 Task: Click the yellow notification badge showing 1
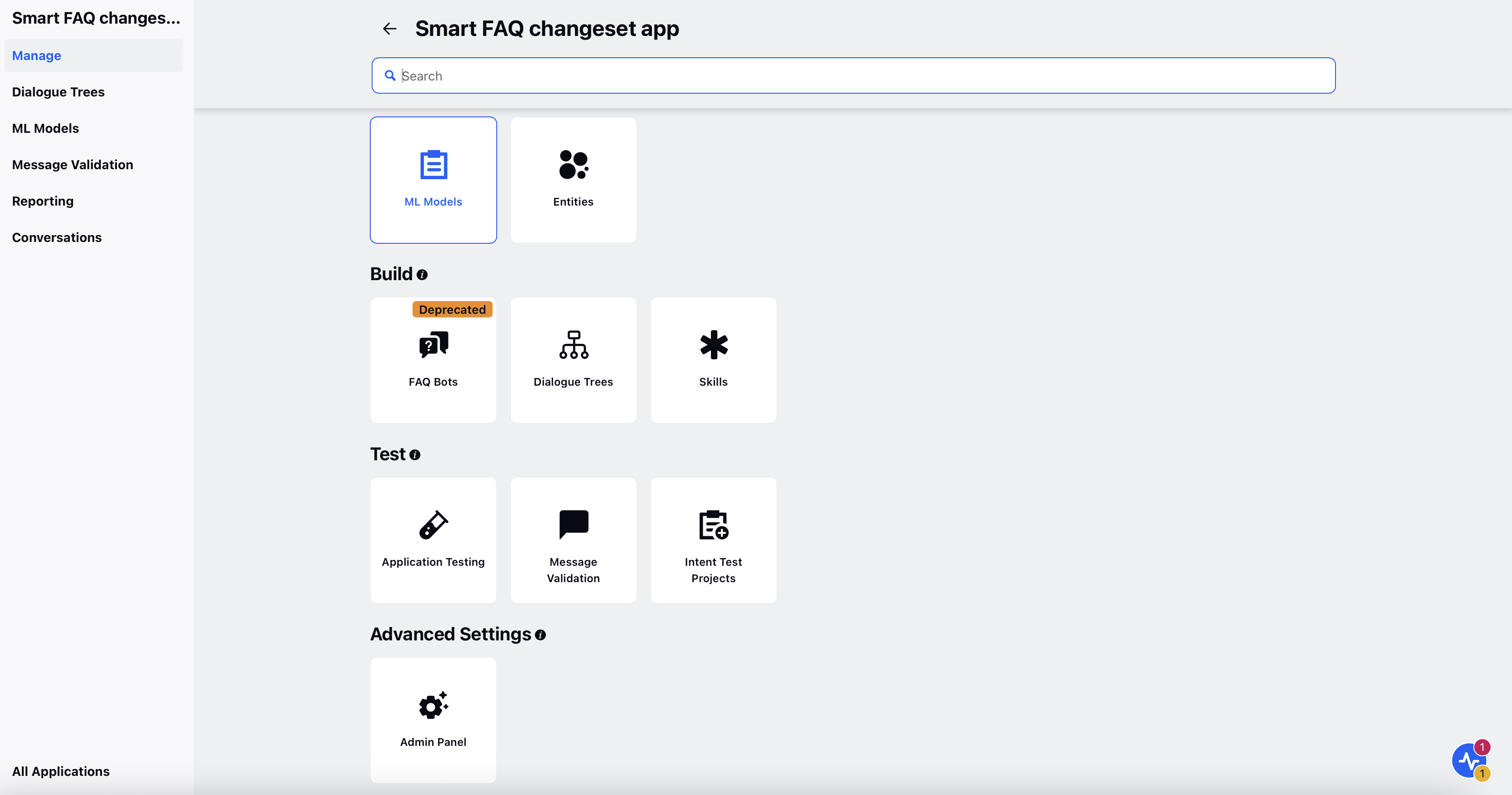pos(1482,774)
